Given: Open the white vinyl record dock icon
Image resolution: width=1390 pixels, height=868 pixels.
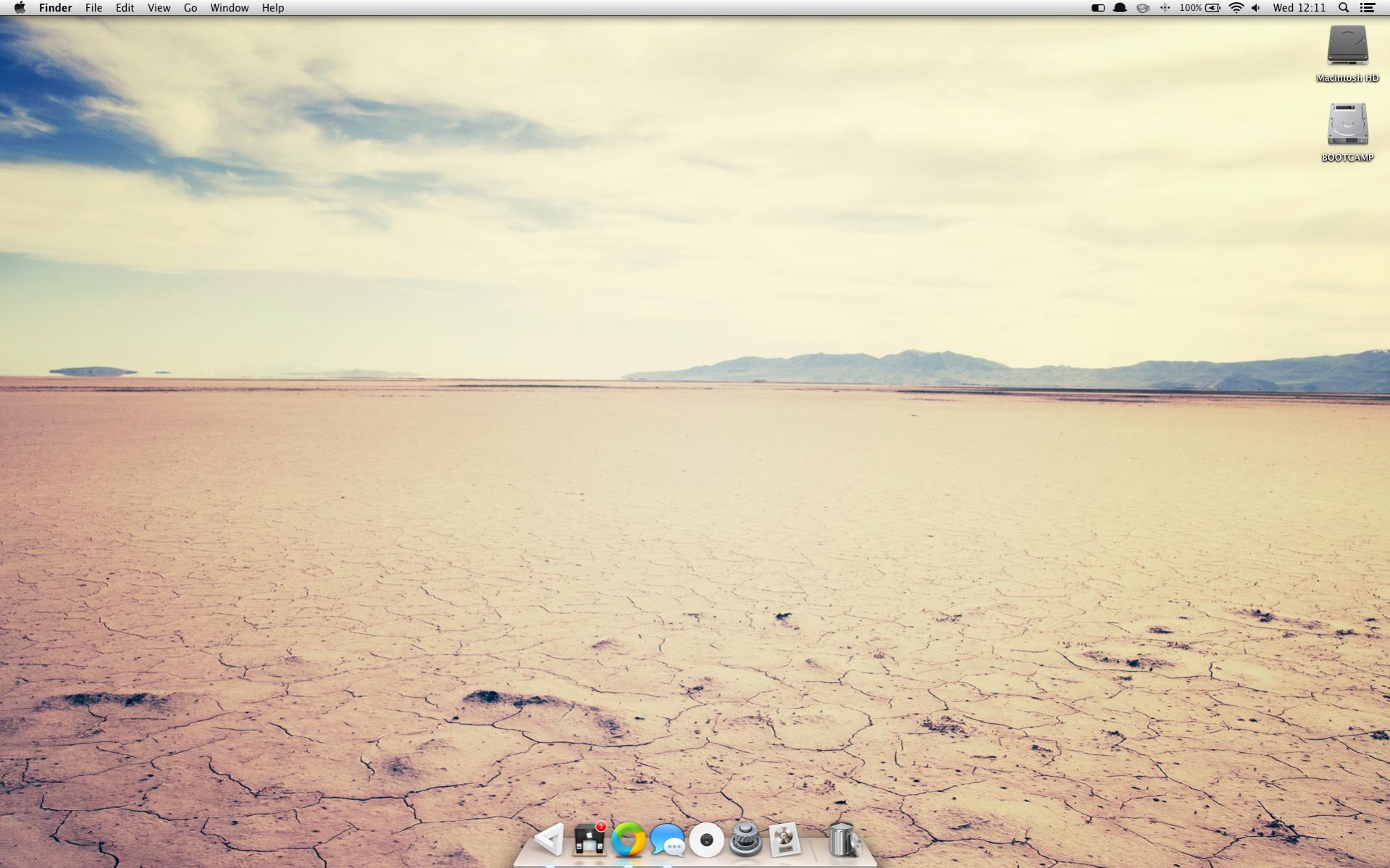Looking at the screenshot, I should (706, 840).
